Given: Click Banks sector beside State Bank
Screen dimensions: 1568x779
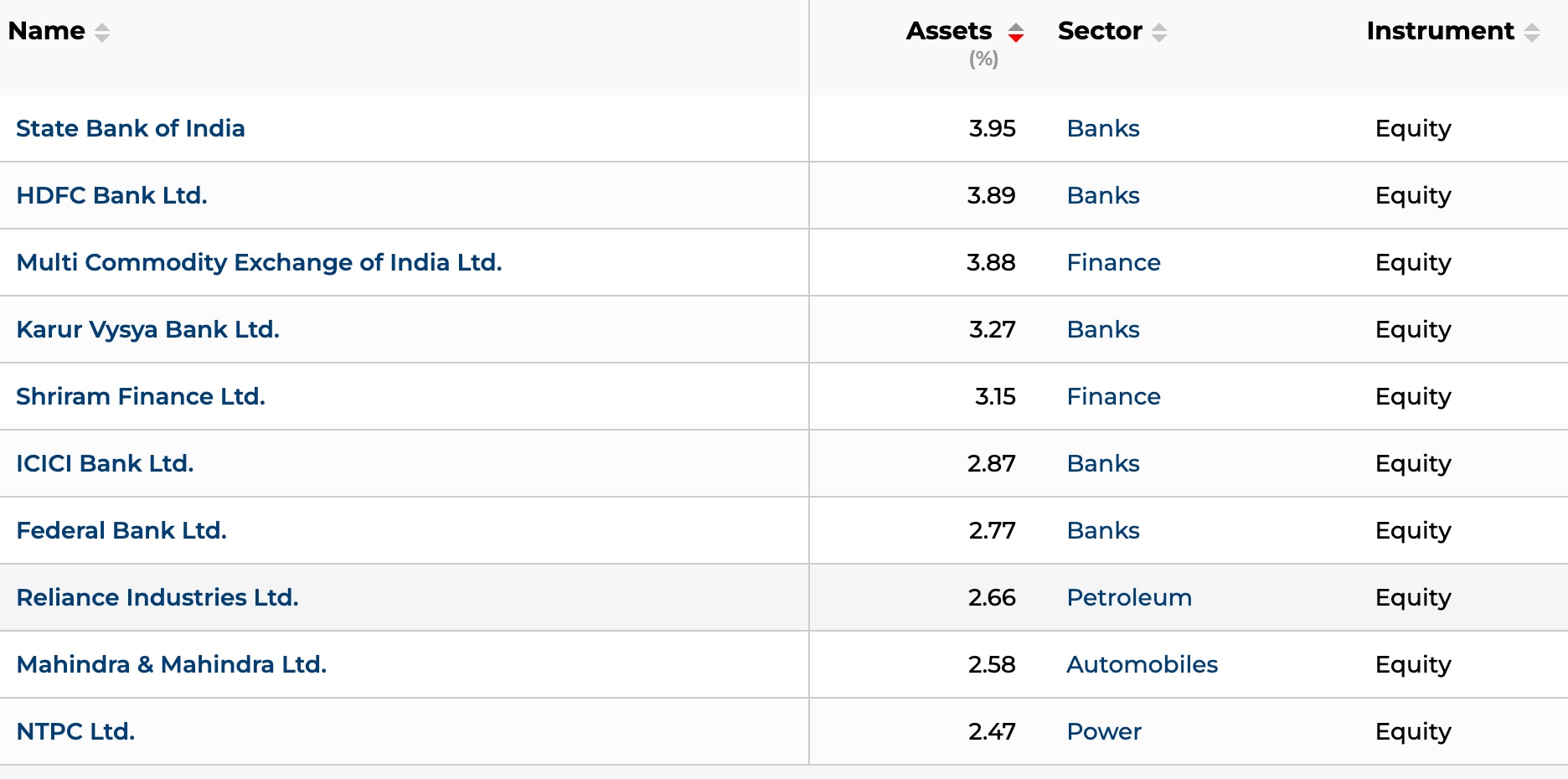Looking at the screenshot, I should point(1103,128).
